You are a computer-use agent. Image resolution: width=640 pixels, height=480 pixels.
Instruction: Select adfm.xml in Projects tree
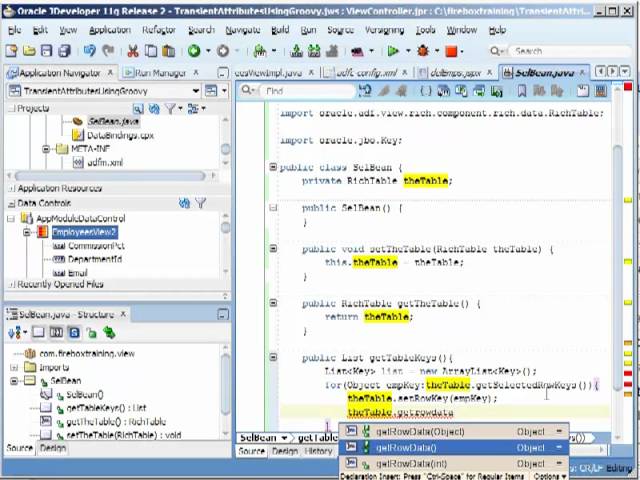click(105, 162)
